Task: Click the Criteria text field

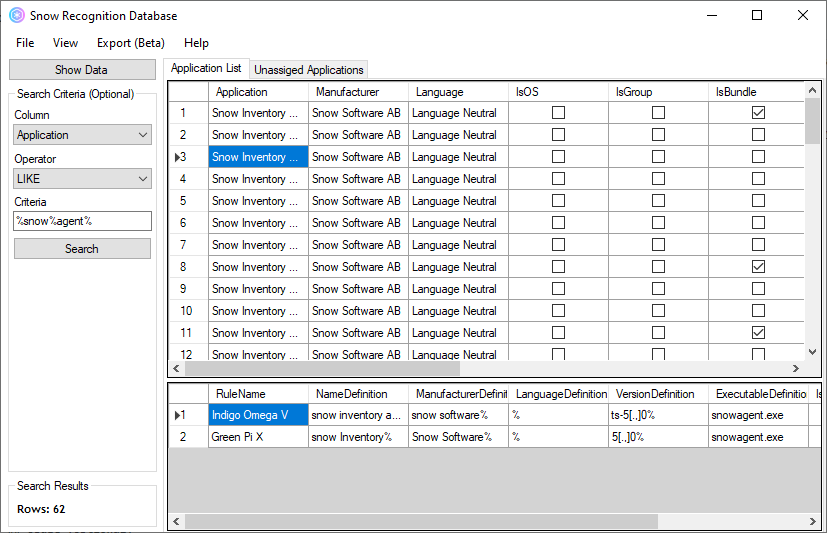Action: tap(82, 221)
